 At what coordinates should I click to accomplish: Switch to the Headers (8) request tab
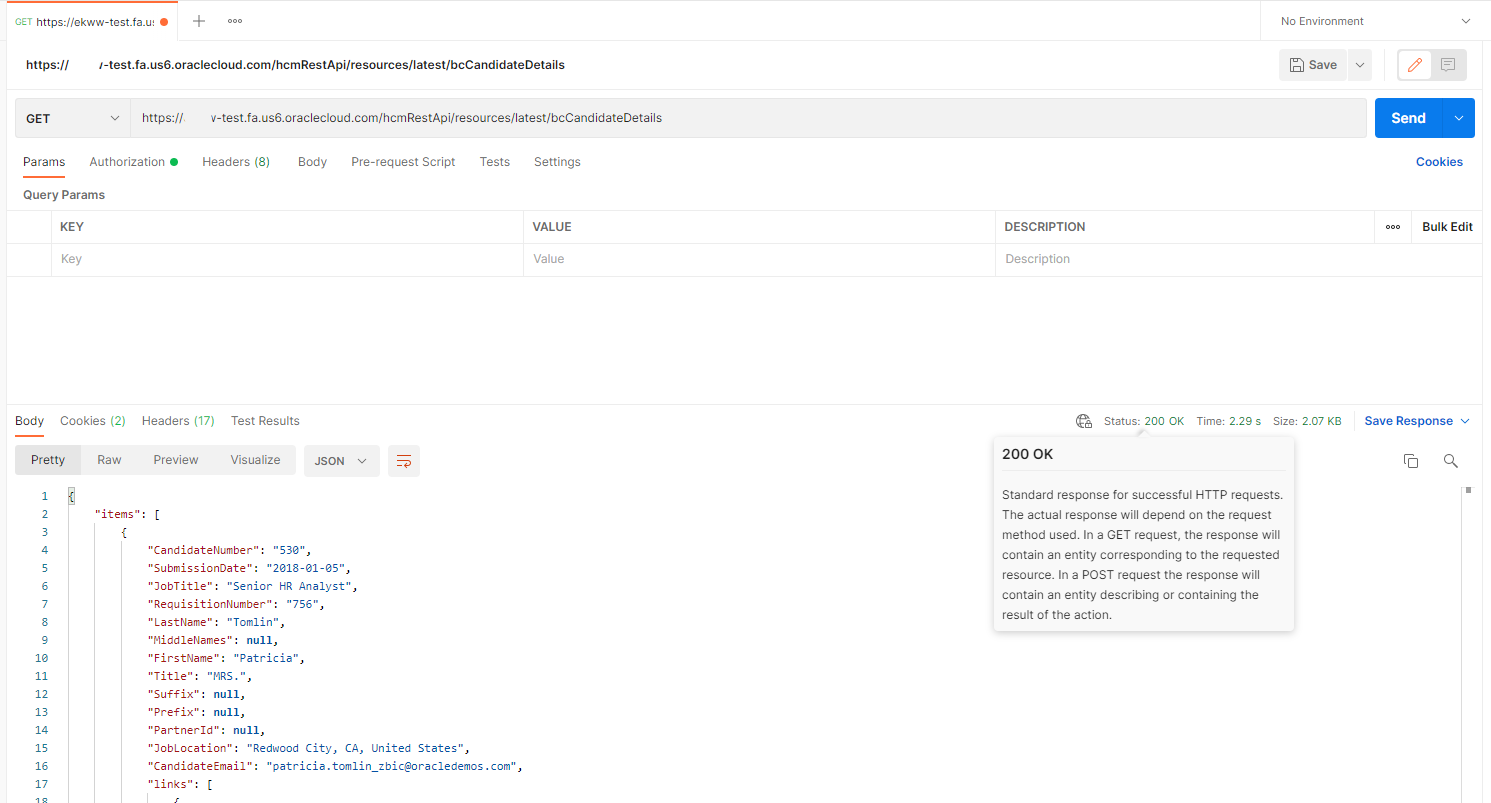coord(236,161)
